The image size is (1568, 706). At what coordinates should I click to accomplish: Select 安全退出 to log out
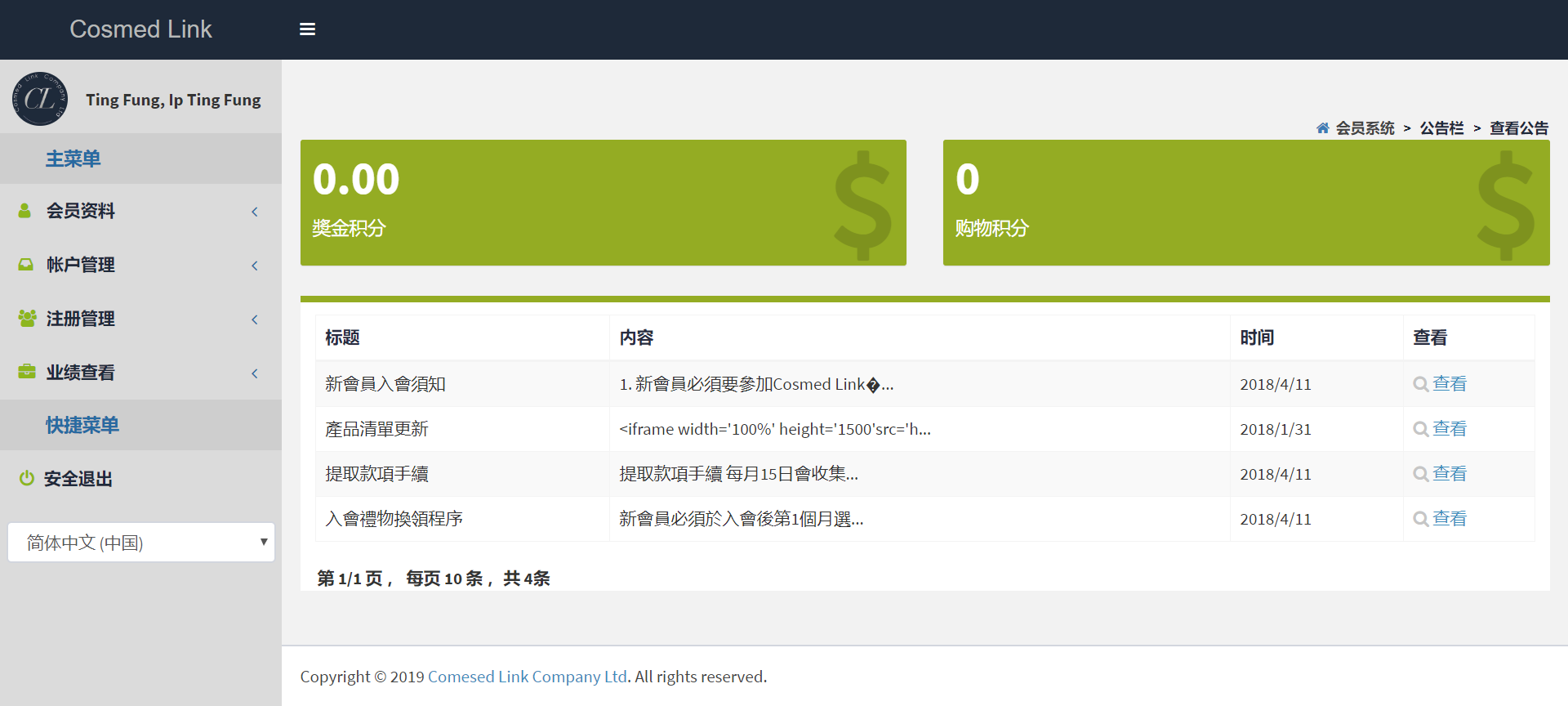(140, 479)
